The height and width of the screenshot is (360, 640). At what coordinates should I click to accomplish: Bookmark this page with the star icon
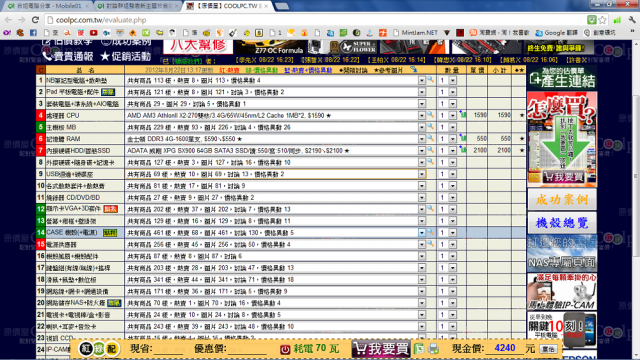click(602, 20)
